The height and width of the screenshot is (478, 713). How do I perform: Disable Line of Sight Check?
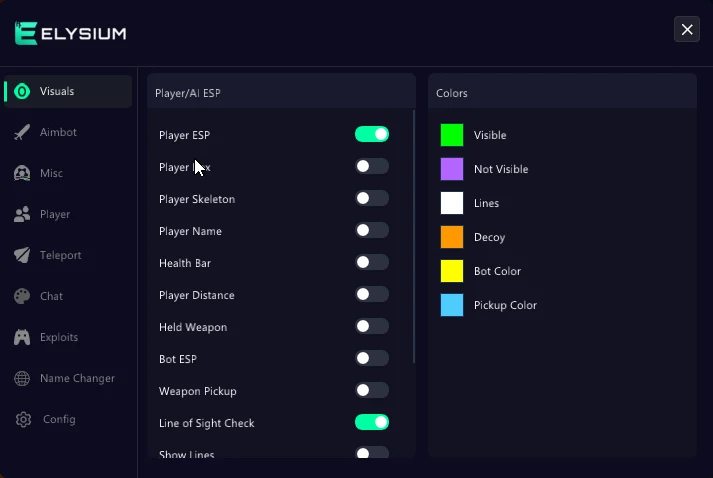372,422
